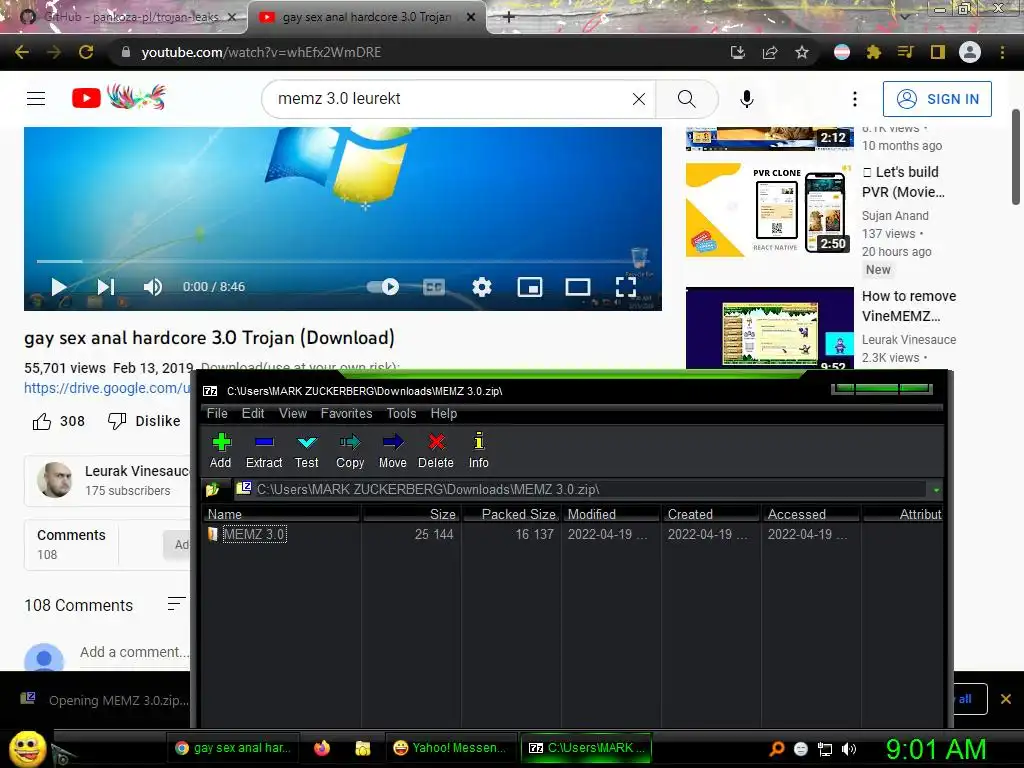Open Firefox from the taskbar
This screenshot has width=1024, height=768.
tap(322, 748)
